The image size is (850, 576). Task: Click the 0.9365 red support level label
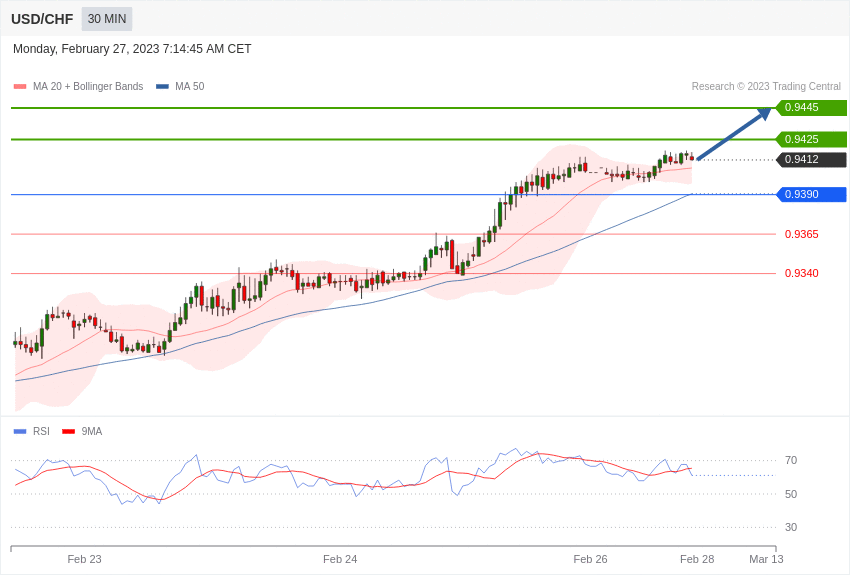[802, 234]
